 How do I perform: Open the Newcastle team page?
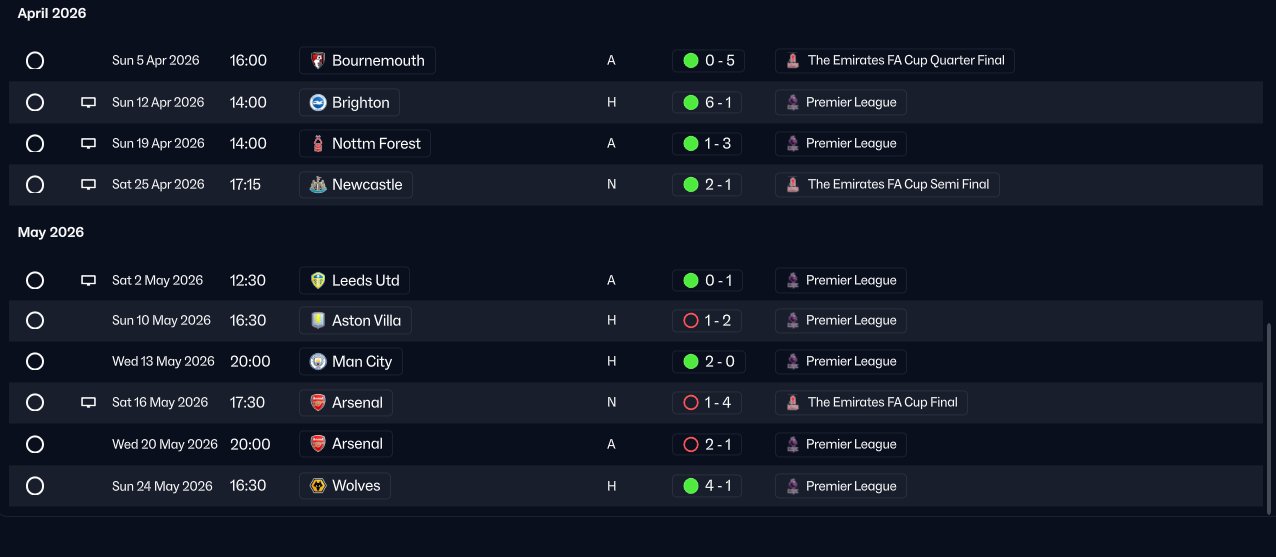pos(367,184)
